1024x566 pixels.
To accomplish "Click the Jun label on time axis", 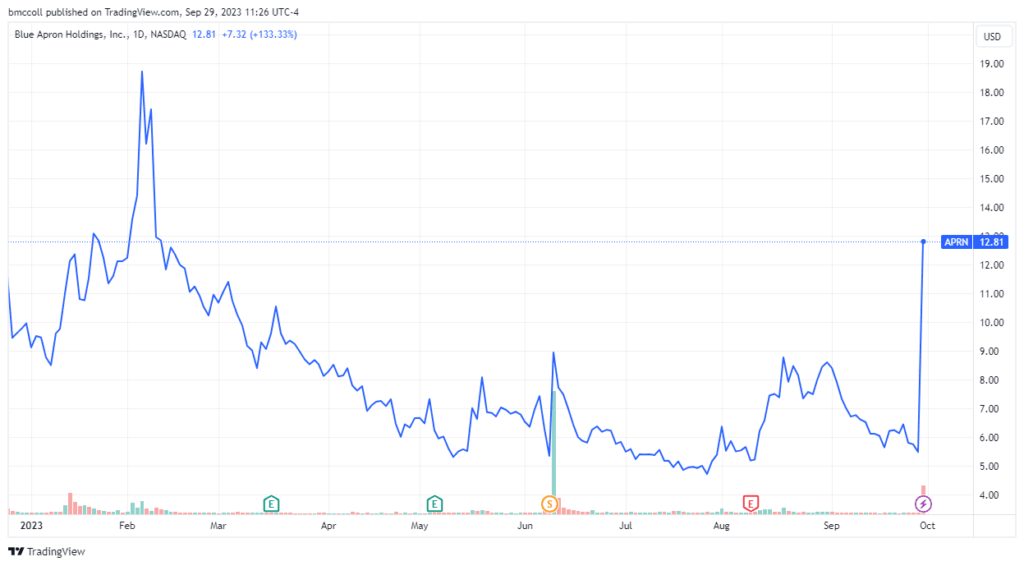I will [525, 526].
